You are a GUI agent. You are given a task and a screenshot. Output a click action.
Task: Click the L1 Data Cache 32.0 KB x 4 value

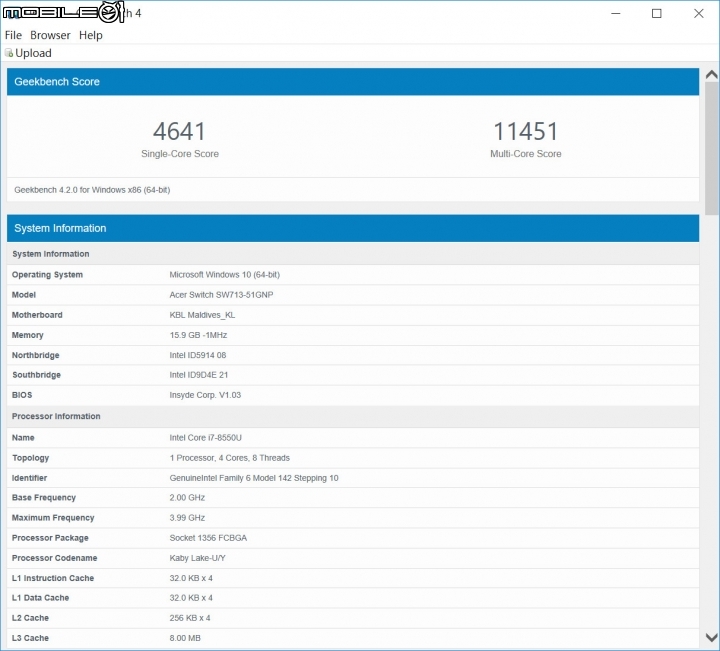[x=191, y=598]
